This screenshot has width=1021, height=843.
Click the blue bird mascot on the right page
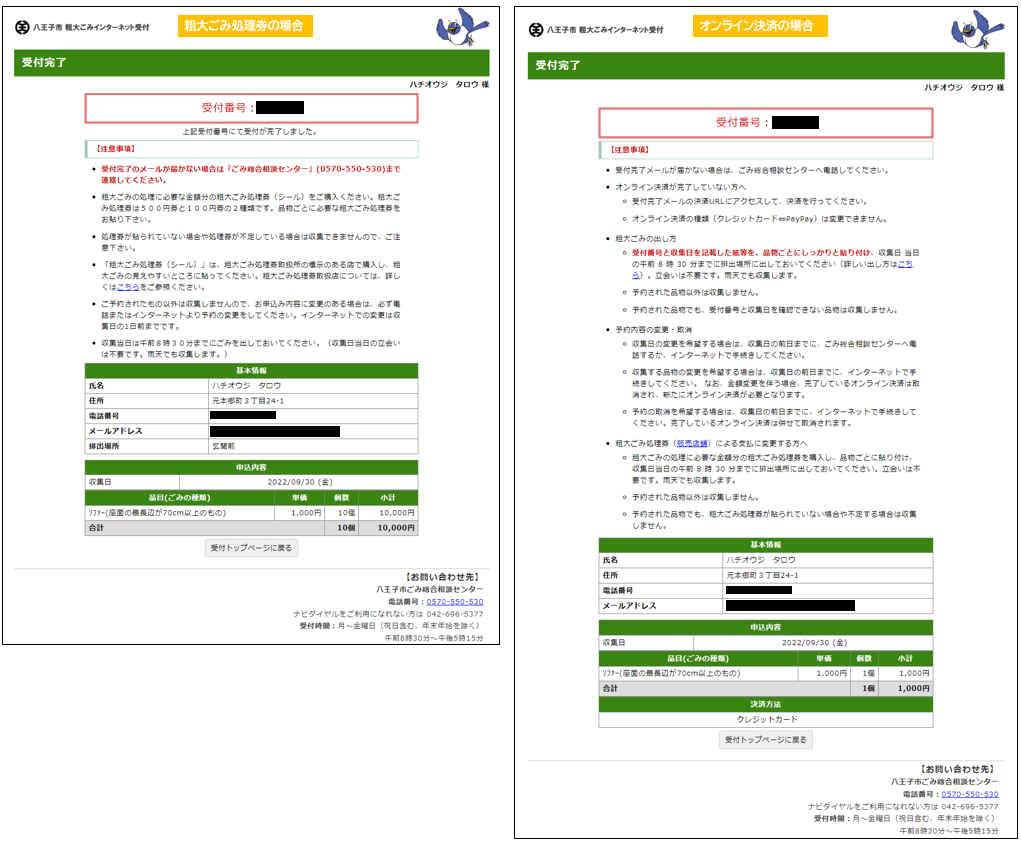pyautogui.click(x=975, y=29)
